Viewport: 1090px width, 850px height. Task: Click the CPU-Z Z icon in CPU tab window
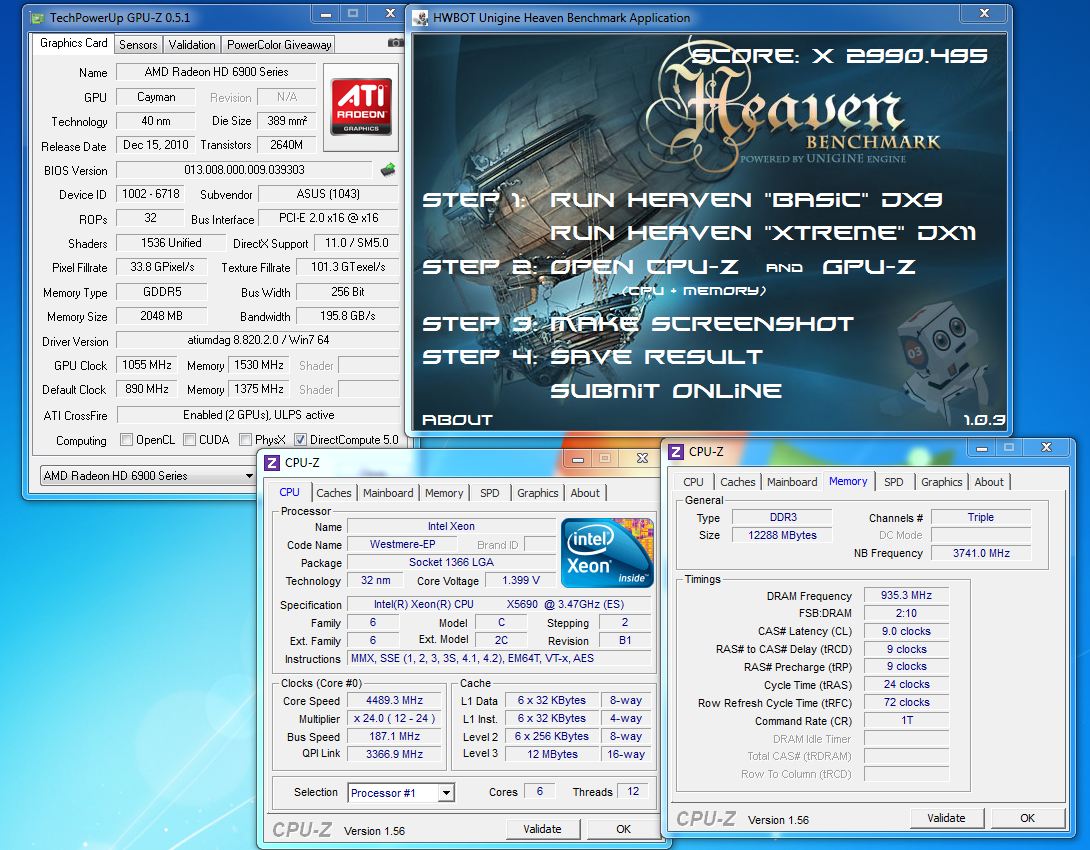point(272,462)
